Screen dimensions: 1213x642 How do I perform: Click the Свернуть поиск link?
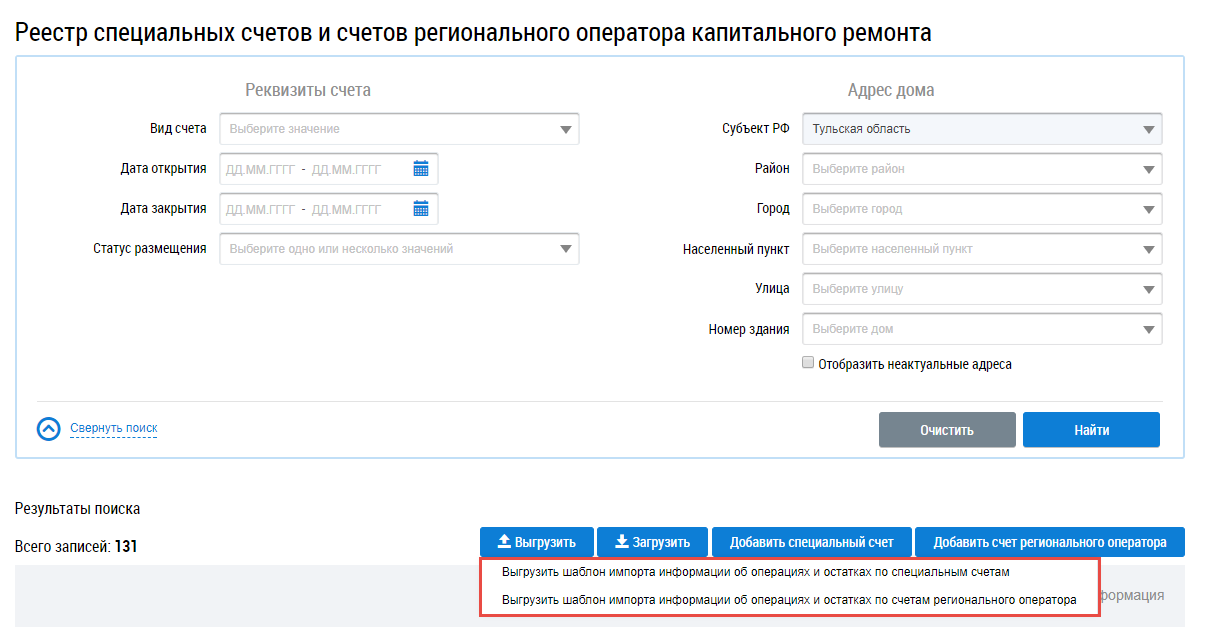113,428
